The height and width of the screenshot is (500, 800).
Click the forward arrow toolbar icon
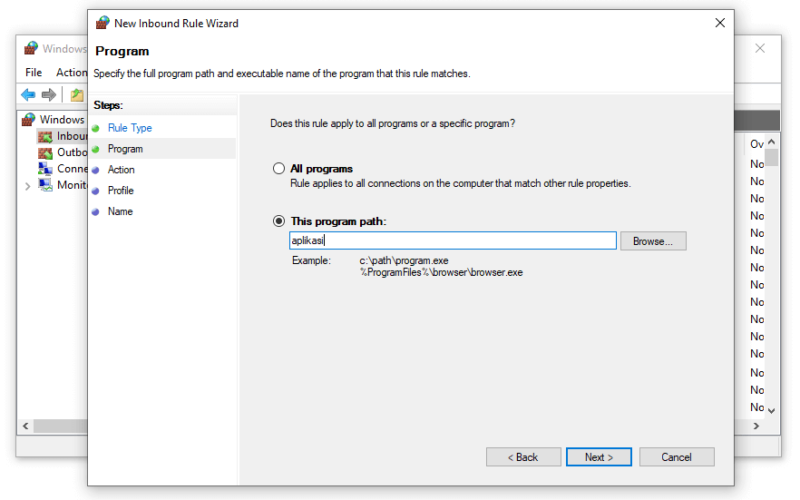(x=49, y=94)
